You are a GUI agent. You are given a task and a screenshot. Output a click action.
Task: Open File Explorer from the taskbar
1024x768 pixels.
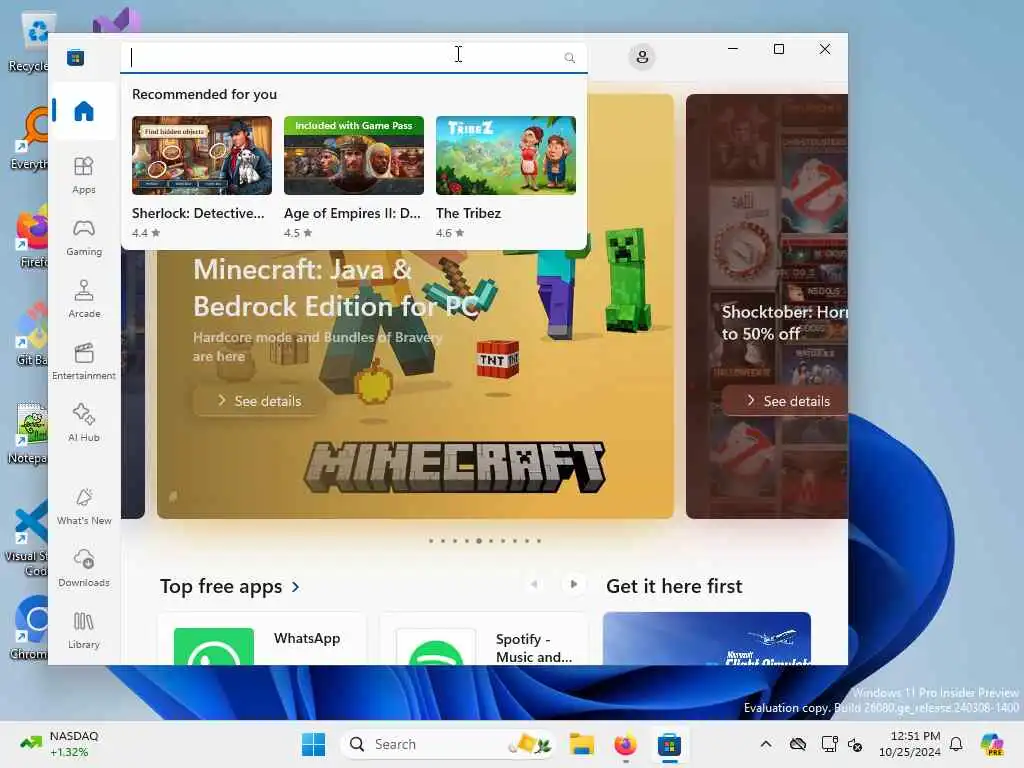(581, 744)
